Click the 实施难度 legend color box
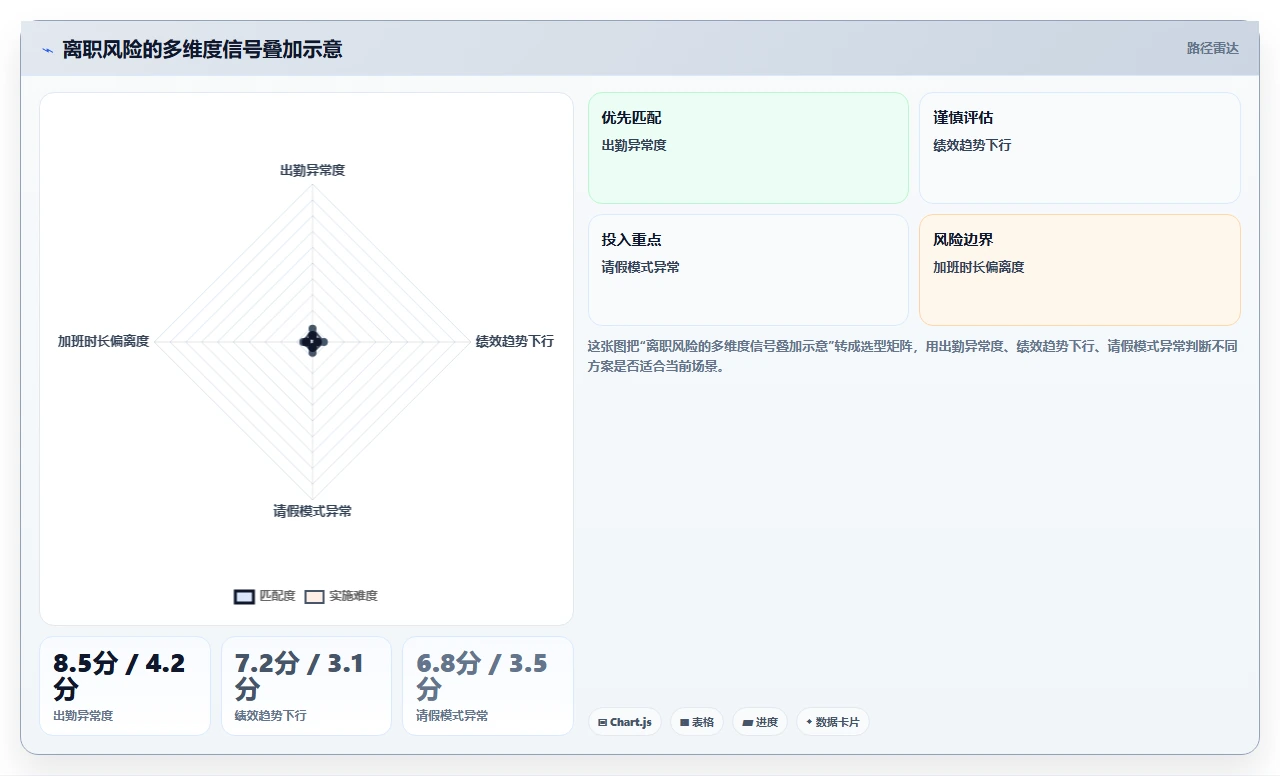The width and height of the screenshot is (1280, 776). pyautogui.click(x=315, y=596)
